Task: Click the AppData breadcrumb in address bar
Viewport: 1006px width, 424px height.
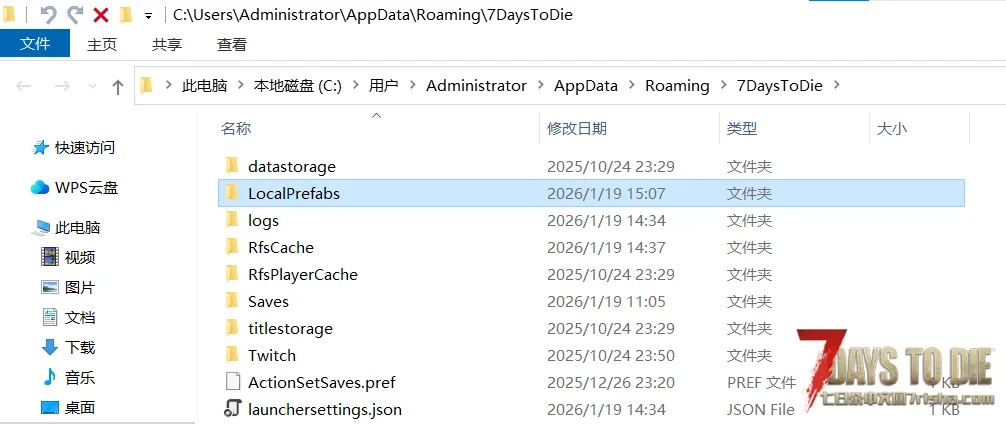Action: tap(586, 86)
